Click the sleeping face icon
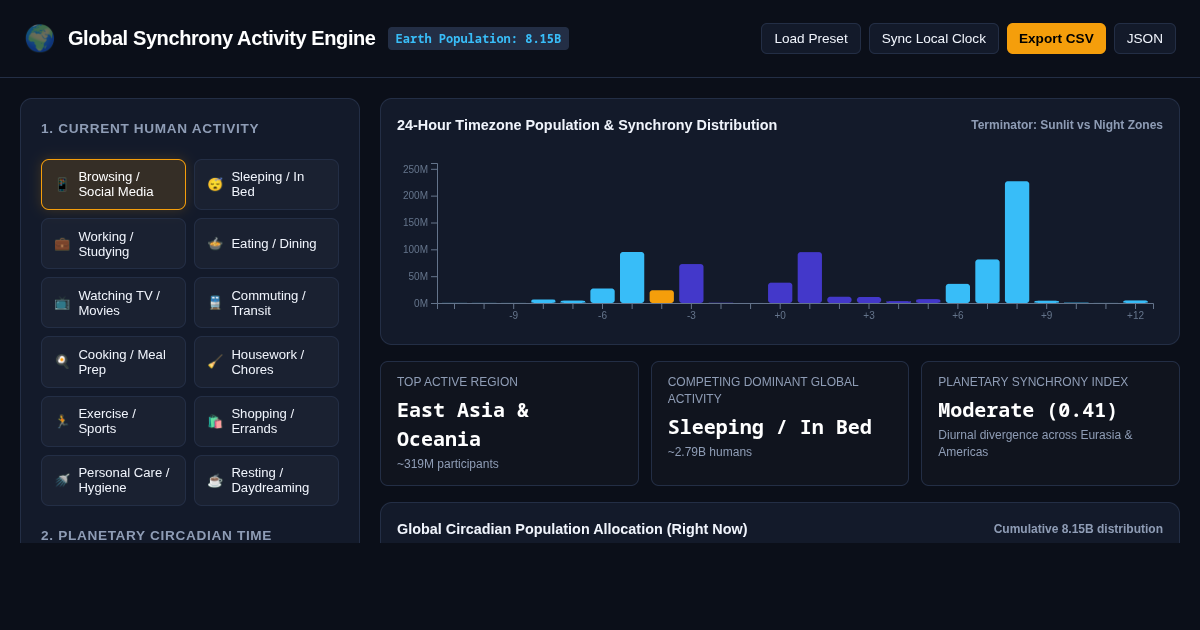 click(215, 185)
